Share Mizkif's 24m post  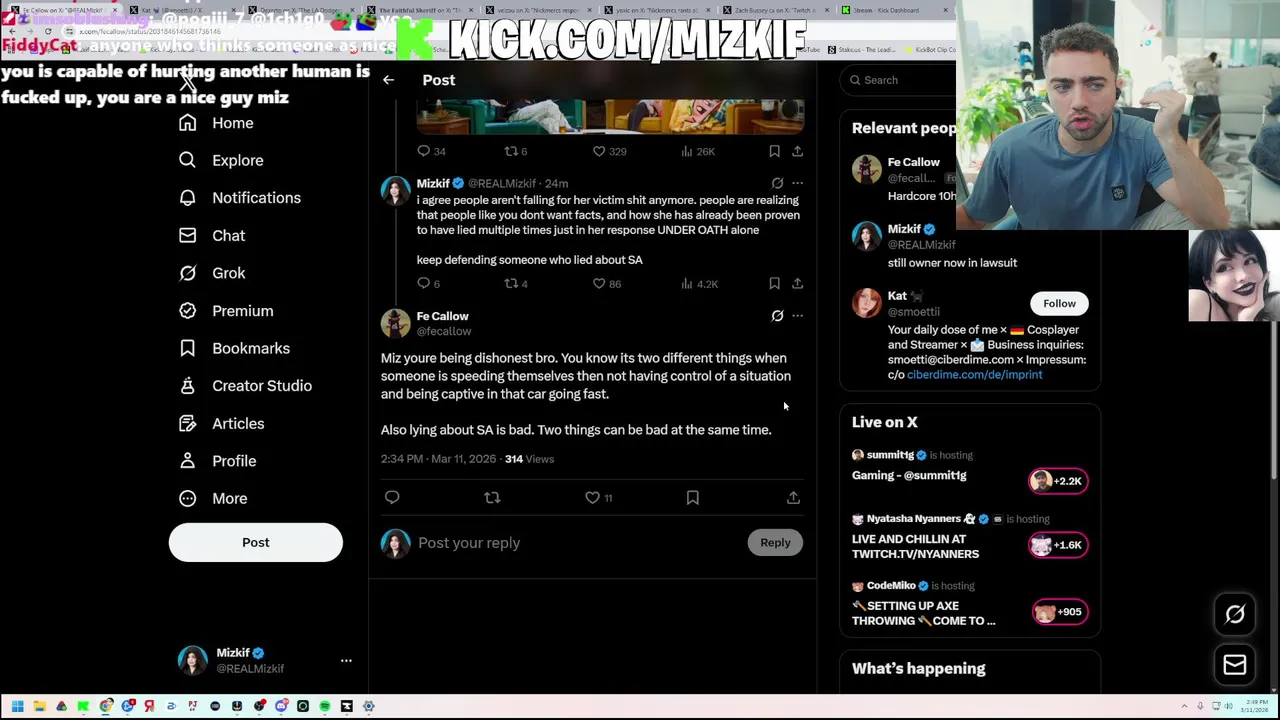tap(797, 284)
